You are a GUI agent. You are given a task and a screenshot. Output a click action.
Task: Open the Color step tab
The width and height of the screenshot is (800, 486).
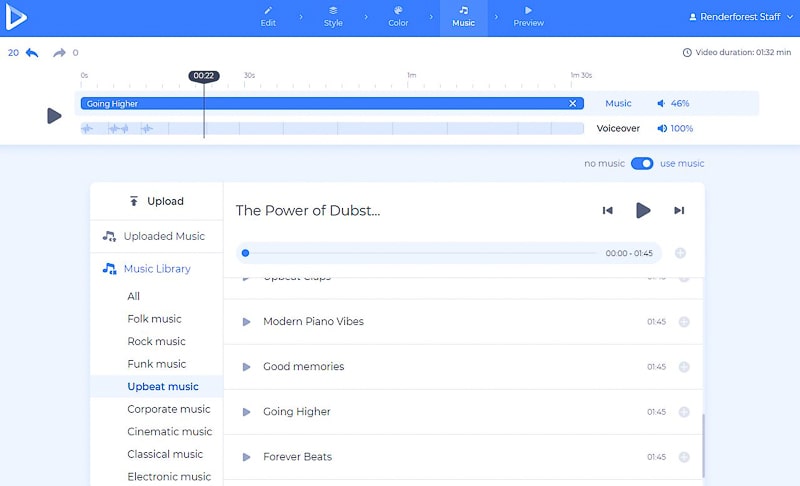point(398,16)
